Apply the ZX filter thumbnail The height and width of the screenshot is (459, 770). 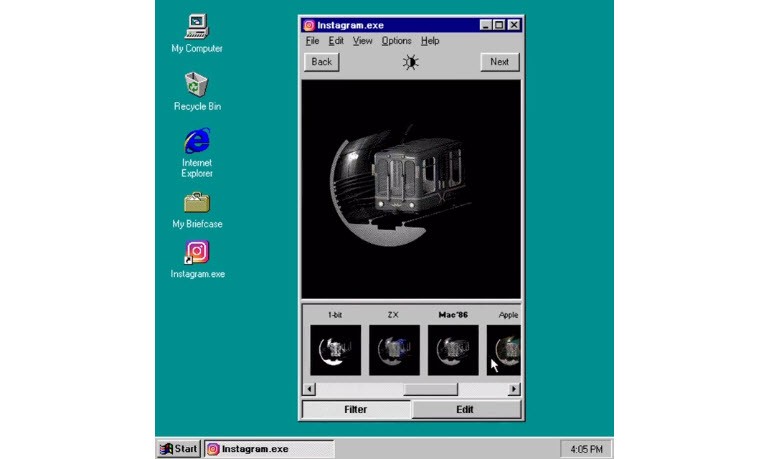coord(394,350)
